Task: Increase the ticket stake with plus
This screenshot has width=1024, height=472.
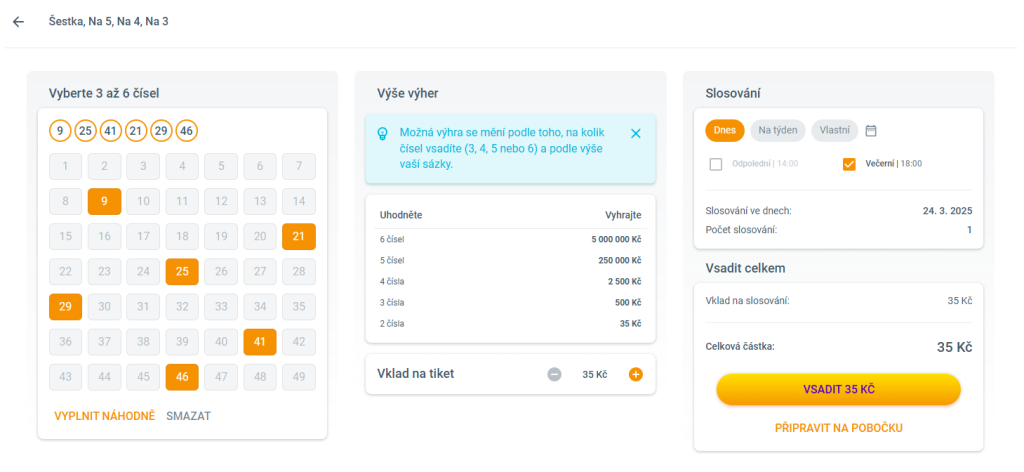Action: point(635,374)
